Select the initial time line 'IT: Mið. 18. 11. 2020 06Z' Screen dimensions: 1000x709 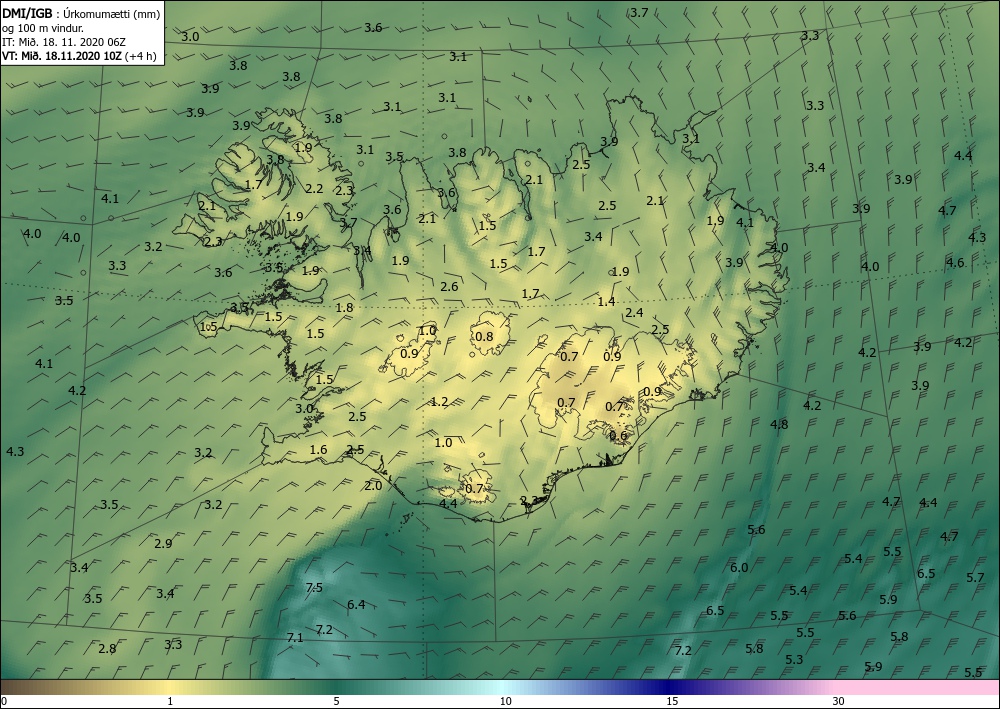[64, 42]
